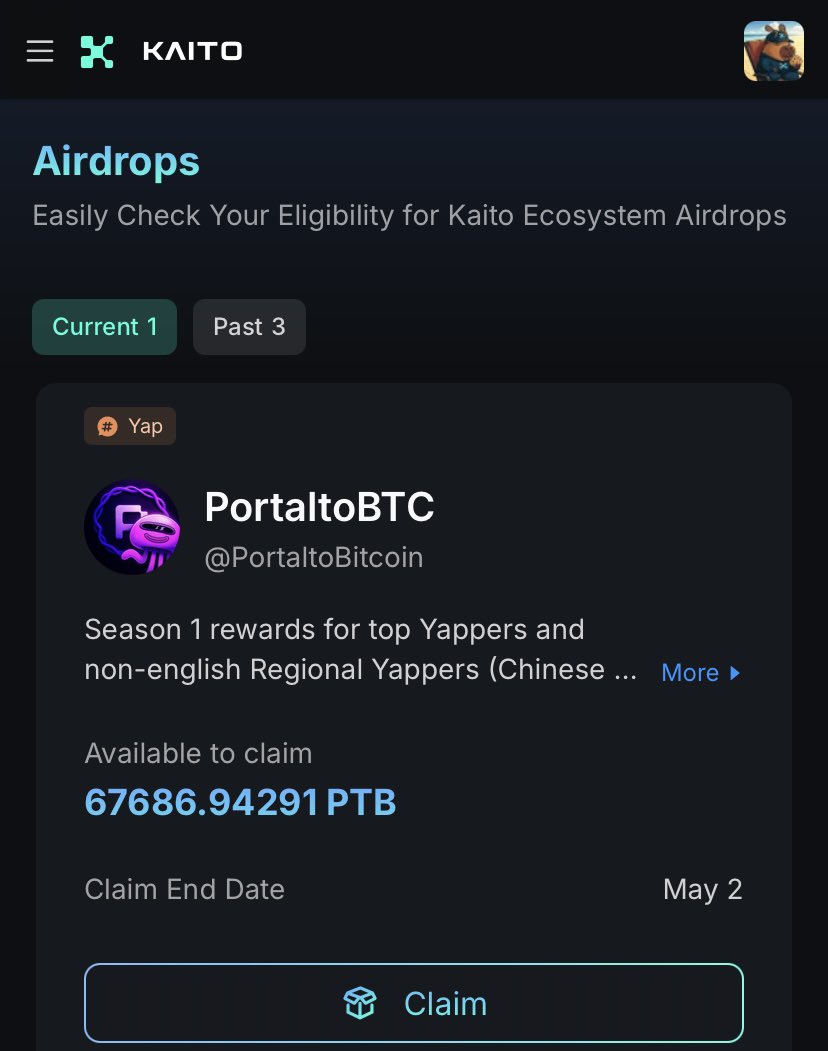828x1051 pixels.
Task: Click the Airdrops page heading
Action: (116, 162)
